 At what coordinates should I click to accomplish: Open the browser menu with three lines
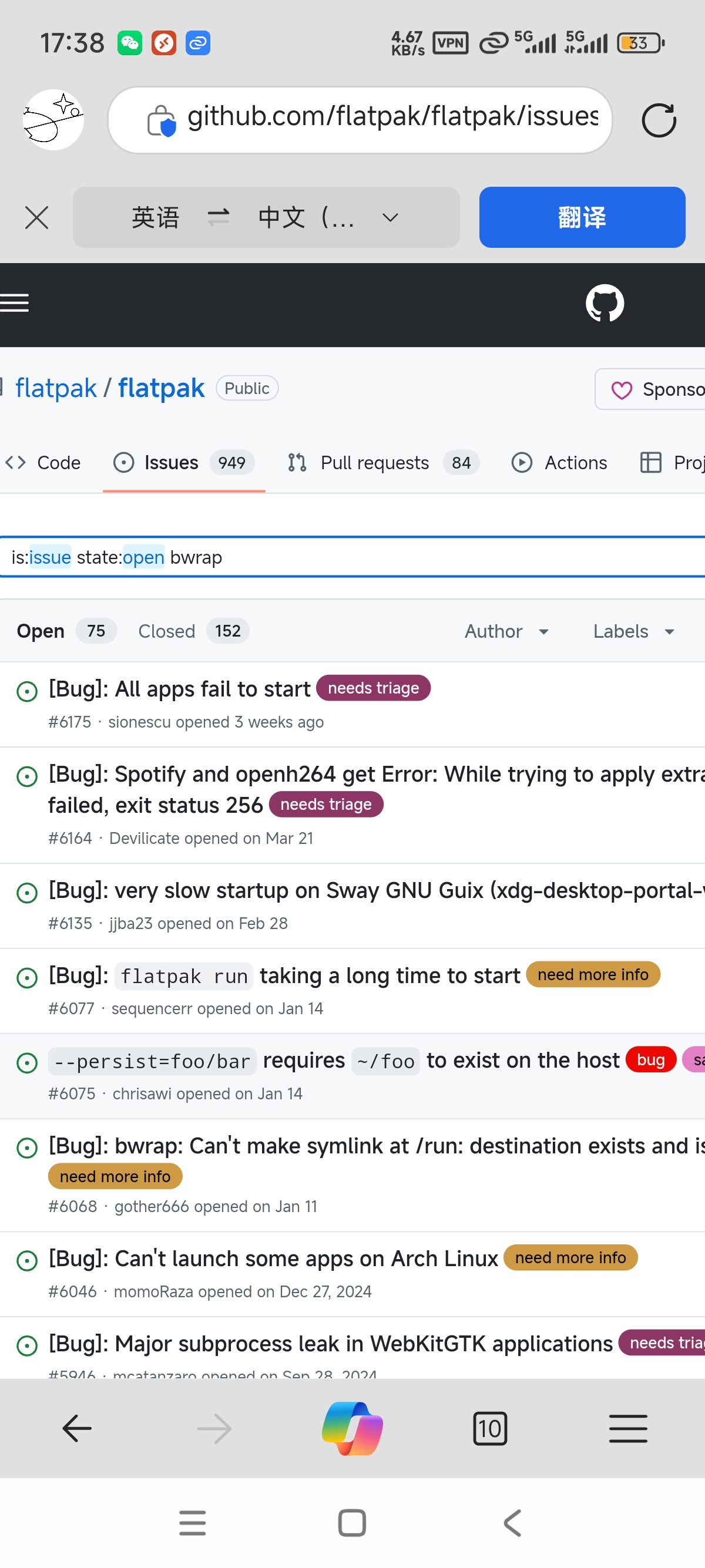627,1428
